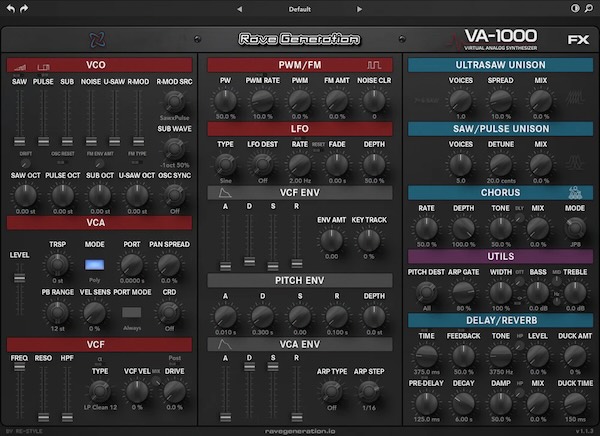Image resolution: width=600 pixels, height=436 pixels.
Task: Click the redo arrow icon
Action: [x=24, y=9]
